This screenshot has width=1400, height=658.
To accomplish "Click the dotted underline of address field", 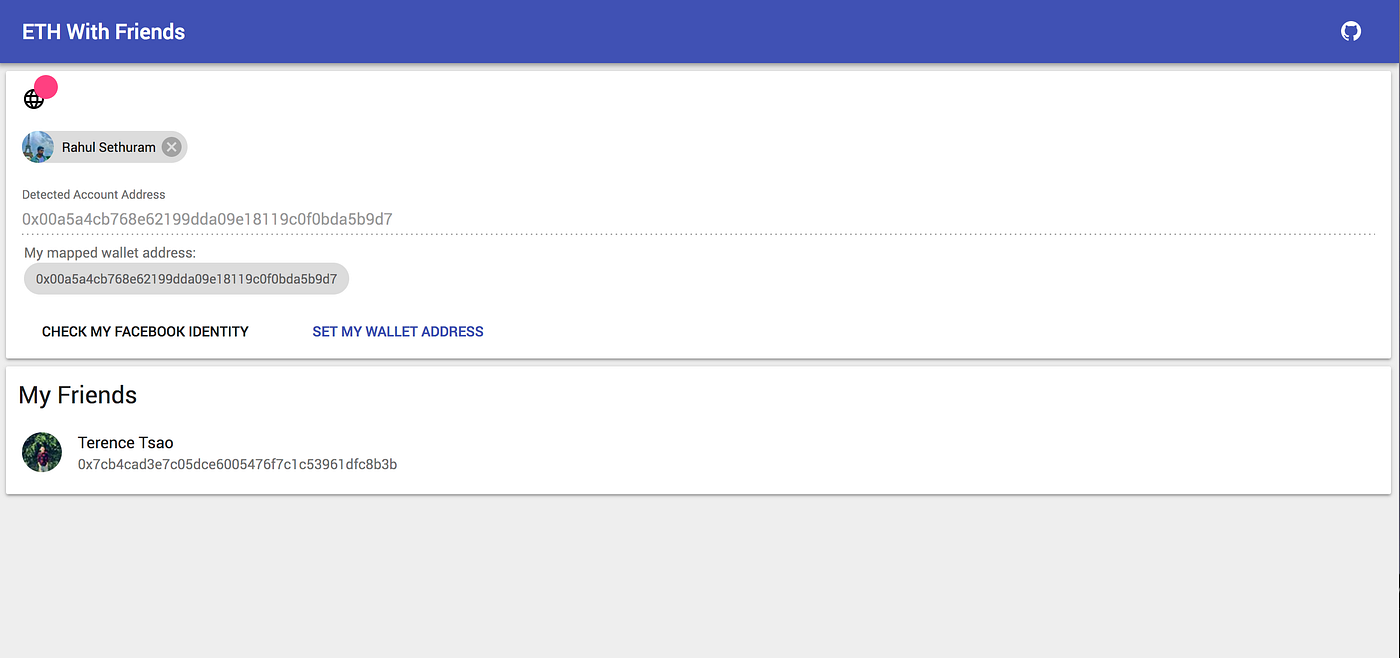I will 699,234.
